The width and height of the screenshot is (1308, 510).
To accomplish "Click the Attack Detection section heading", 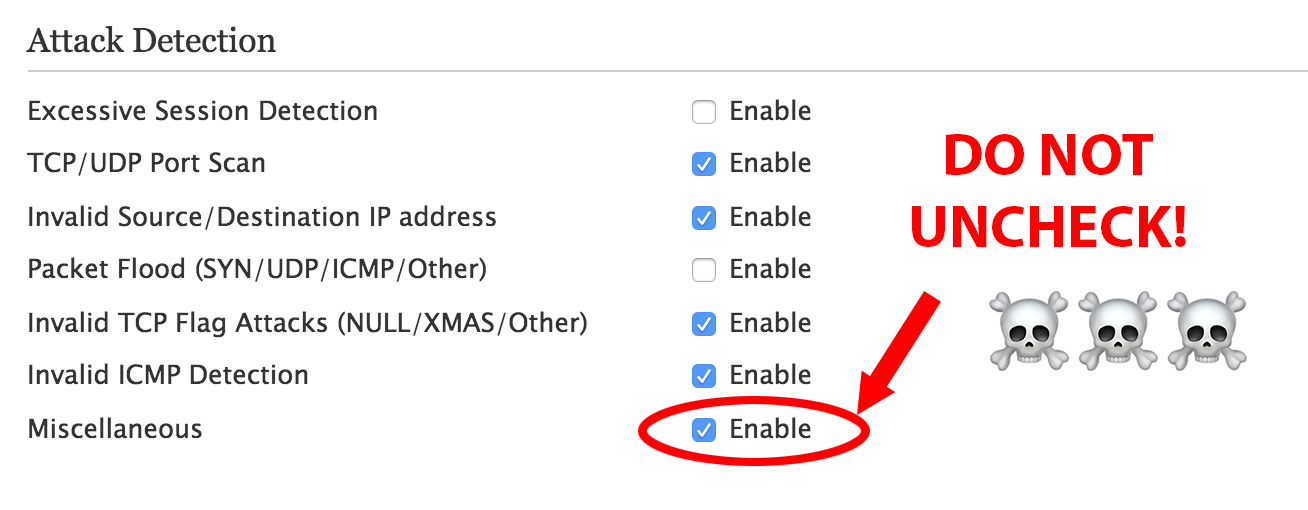I will pos(151,41).
